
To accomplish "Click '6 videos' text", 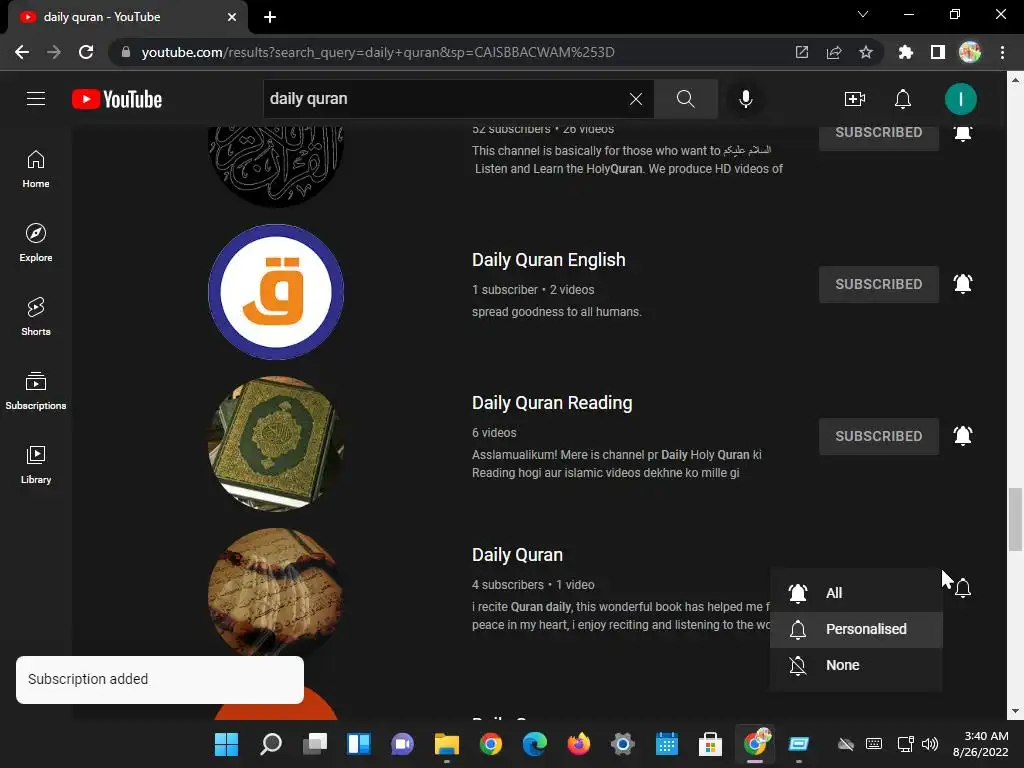I will 494,433.
